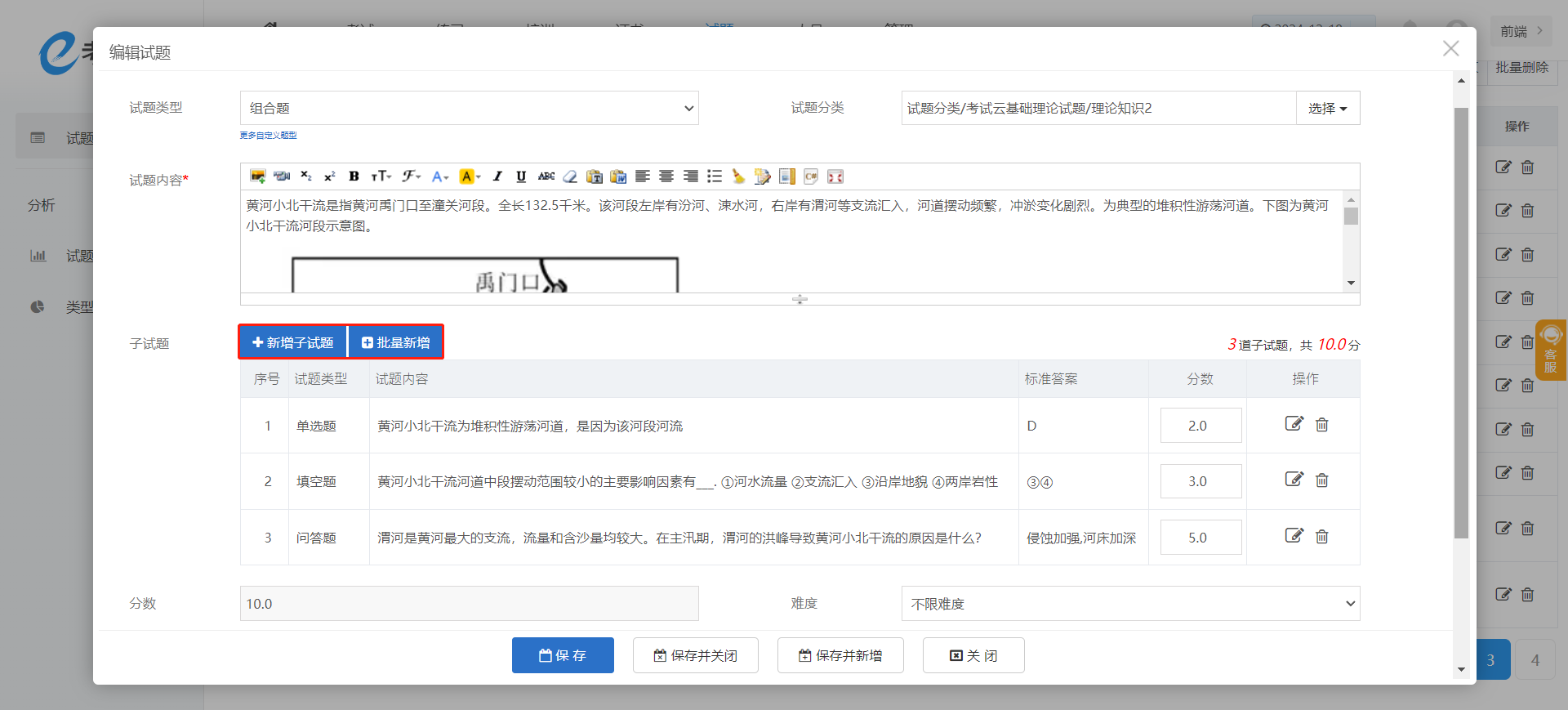The width and height of the screenshot is (1568, 710).
Task: Click the 批量新增 button
Action: point(396,342)
